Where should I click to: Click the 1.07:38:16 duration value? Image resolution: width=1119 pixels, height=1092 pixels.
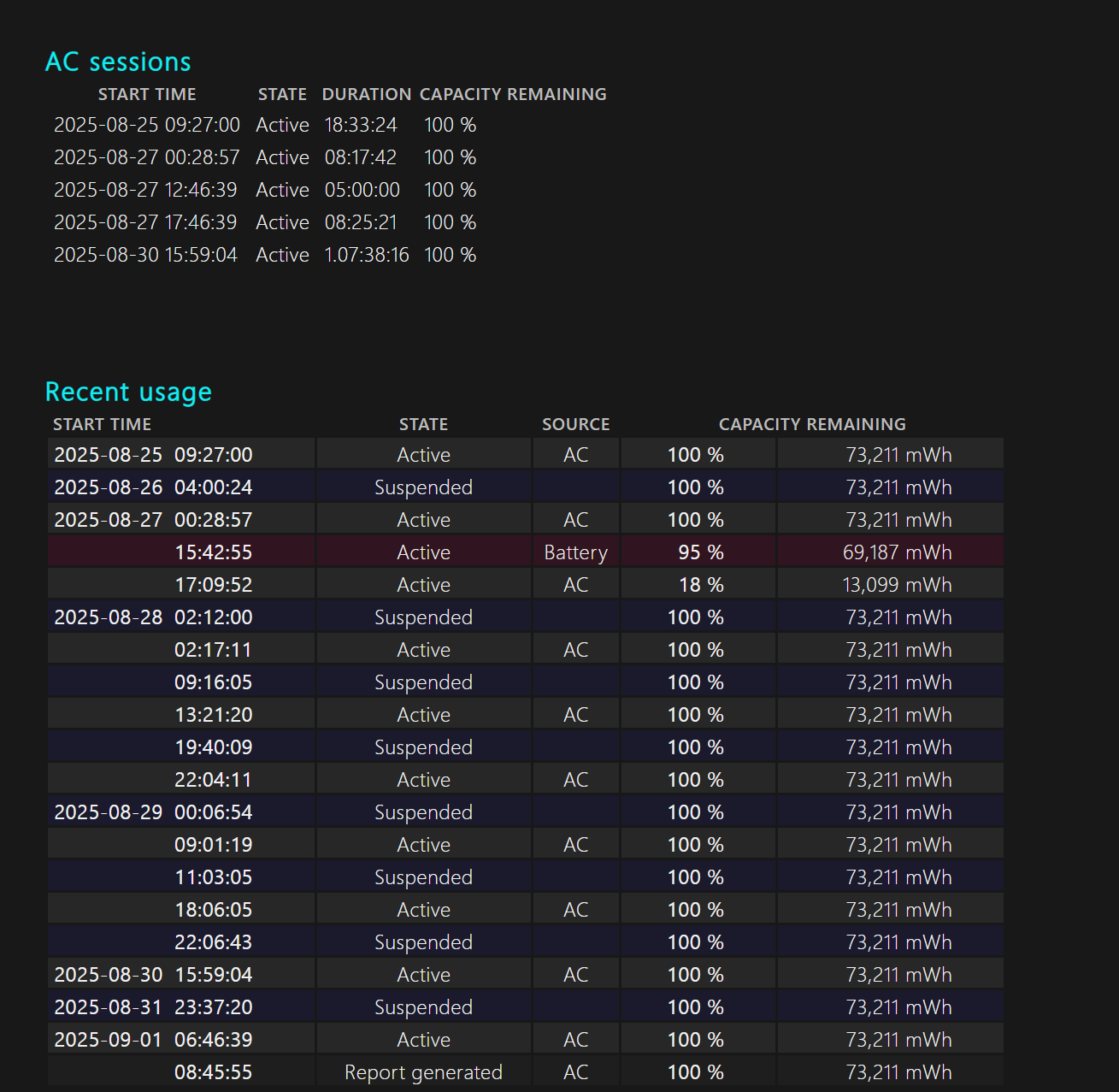[x=366, y=255]
